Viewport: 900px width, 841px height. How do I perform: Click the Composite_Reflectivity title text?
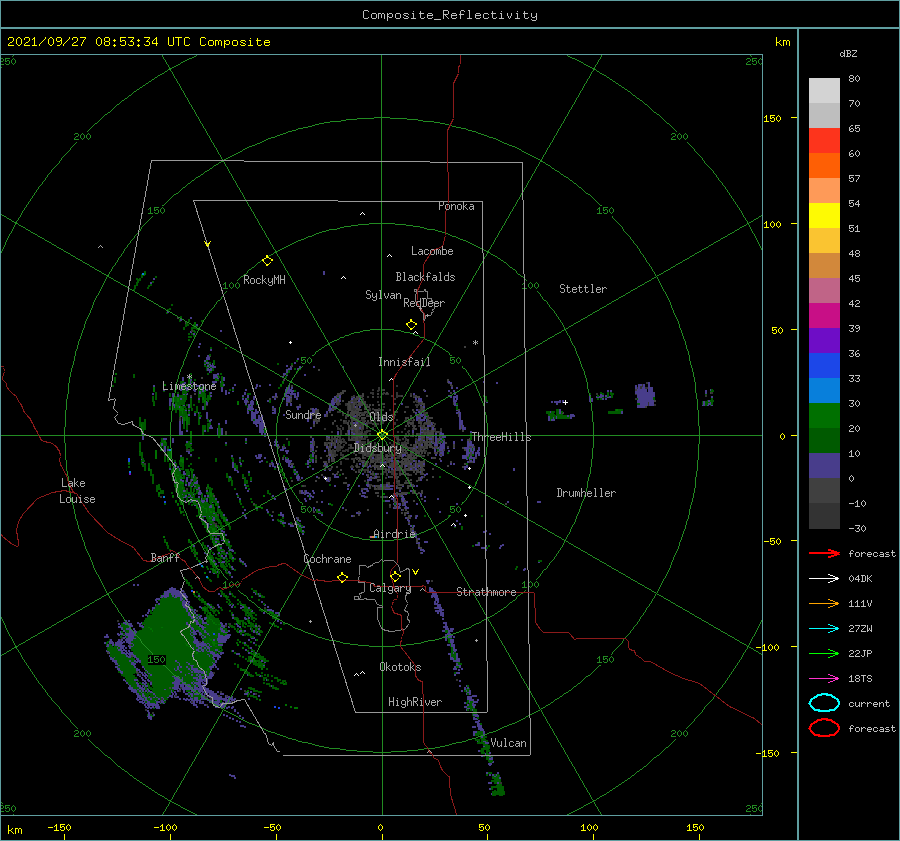tap(450, 15)
